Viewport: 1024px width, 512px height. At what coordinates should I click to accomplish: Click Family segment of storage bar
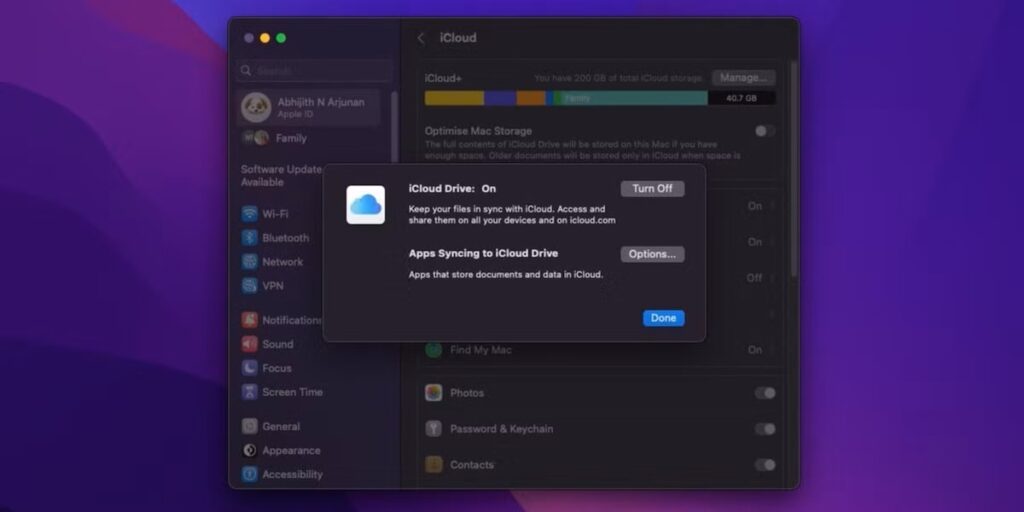(632, 98)
